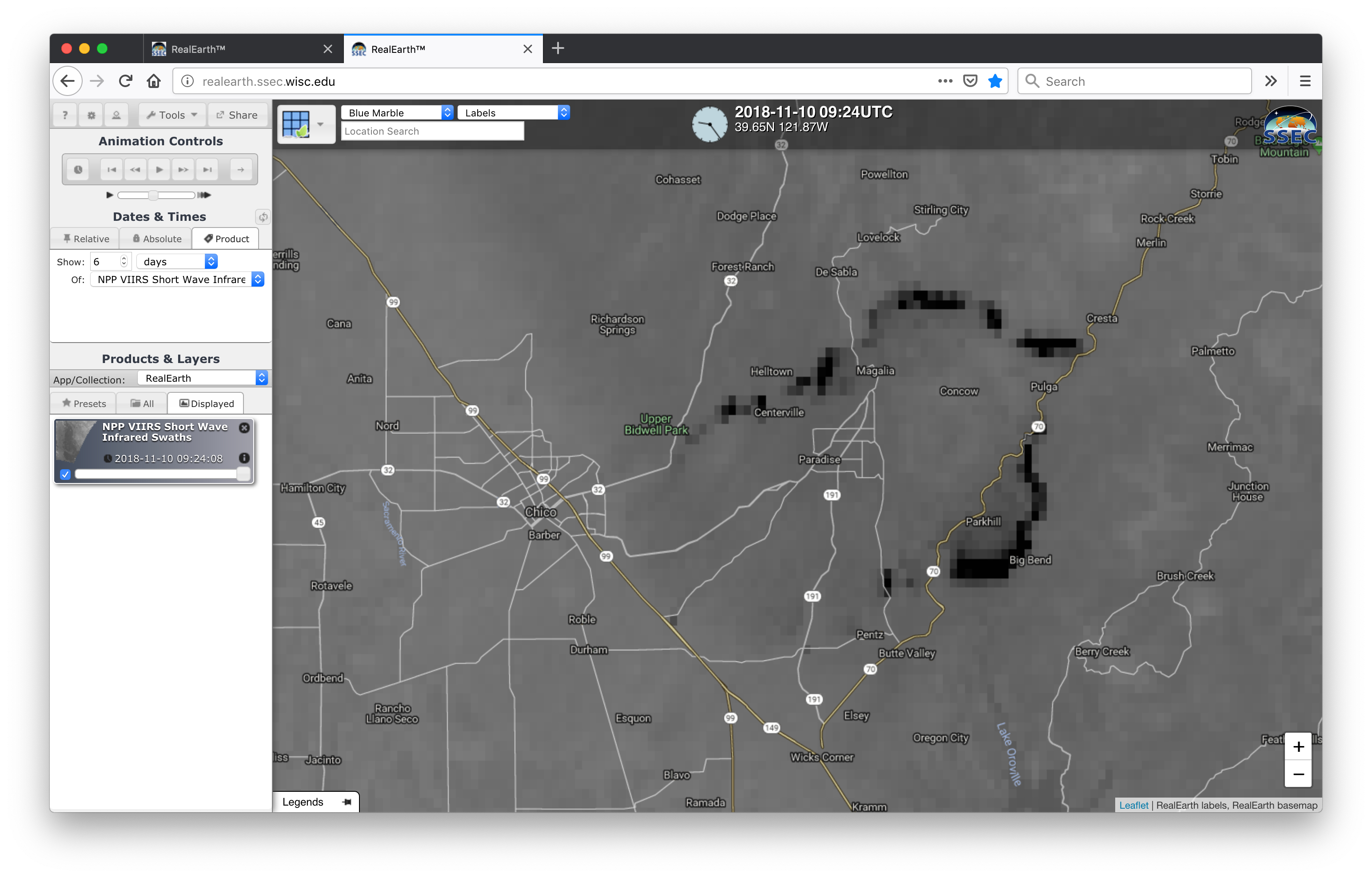The width and height of the screenshot is (1372, 878).
Task: Switch to the Absolute tab
Action: coord(156,238)
